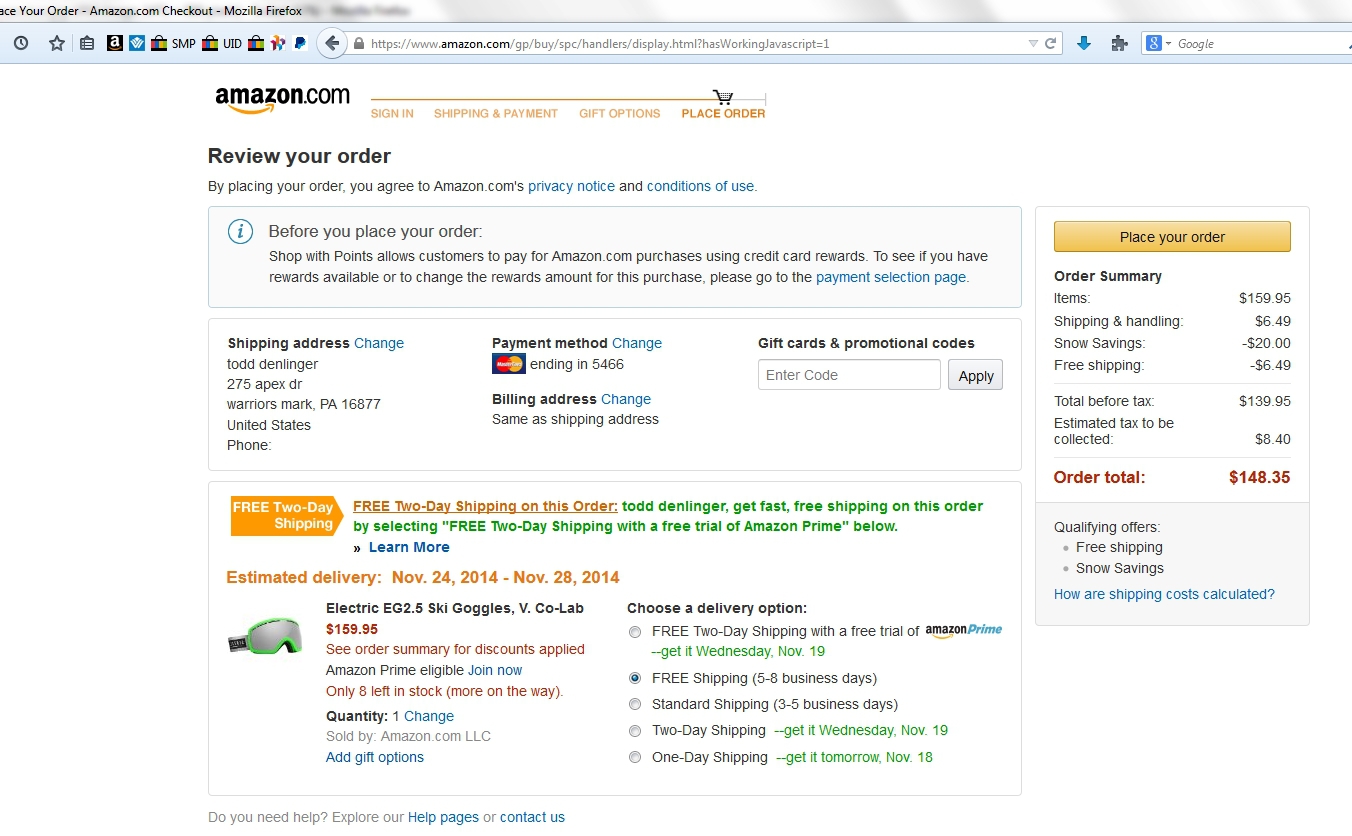
Task: Open the conditions of use link
Action: point(700,186)
